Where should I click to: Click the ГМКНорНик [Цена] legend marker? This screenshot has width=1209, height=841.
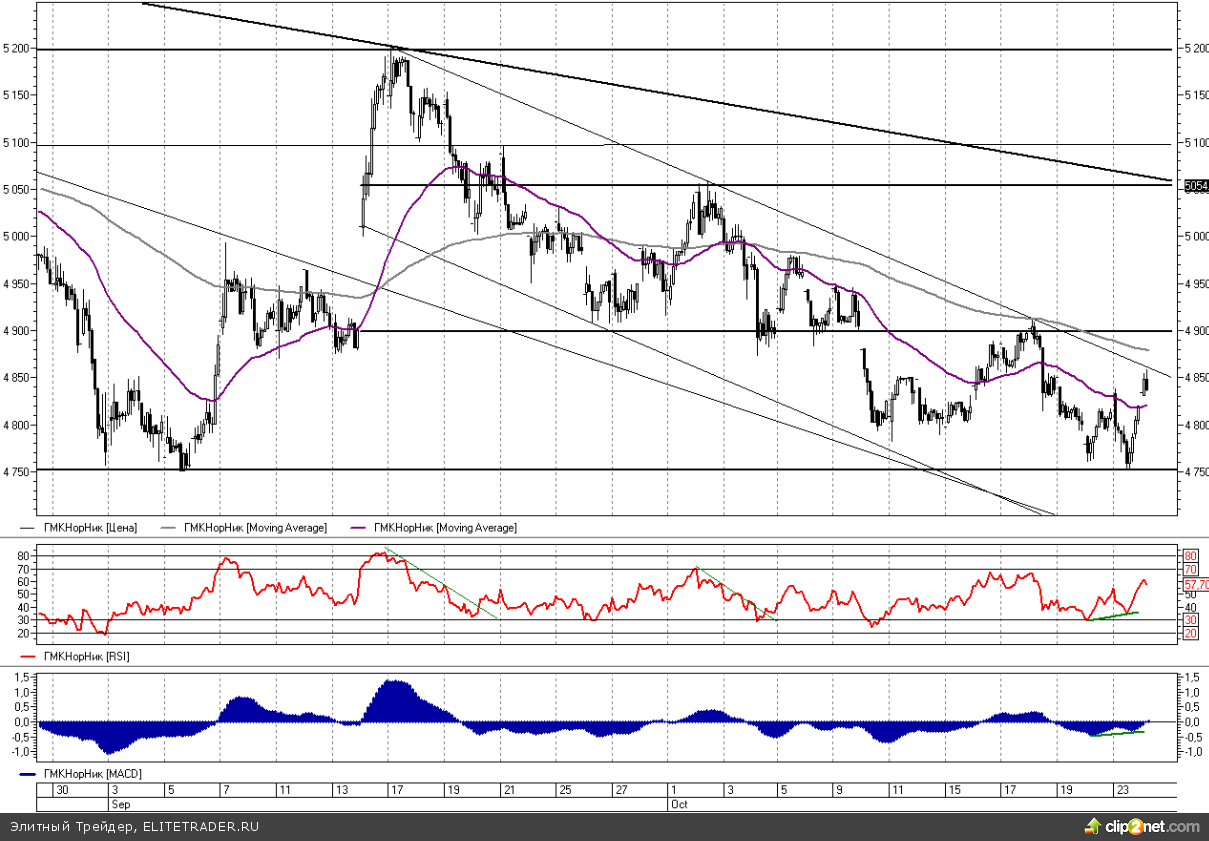click(28, 527)
